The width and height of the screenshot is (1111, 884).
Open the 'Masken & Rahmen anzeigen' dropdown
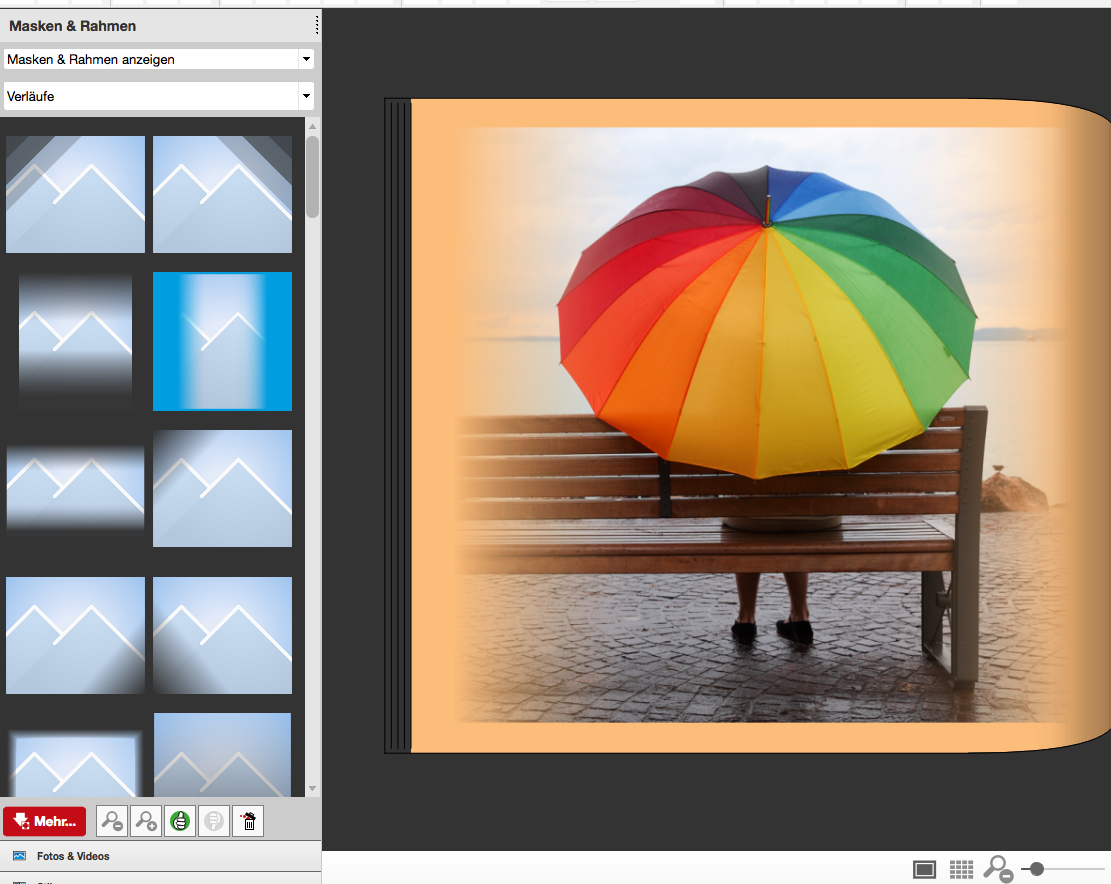(x=158, y=60)
